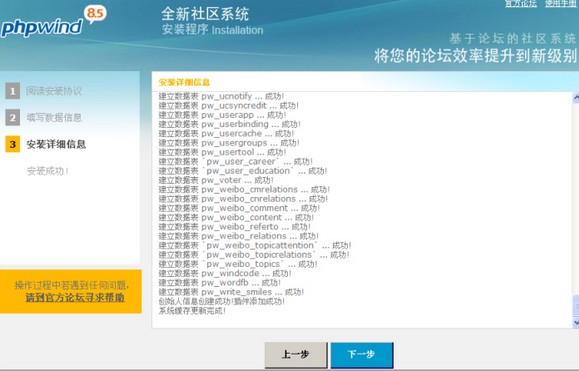579x371 pixels.
Task: Click the 下一步 next step button
Action: (x=362, y=355)
